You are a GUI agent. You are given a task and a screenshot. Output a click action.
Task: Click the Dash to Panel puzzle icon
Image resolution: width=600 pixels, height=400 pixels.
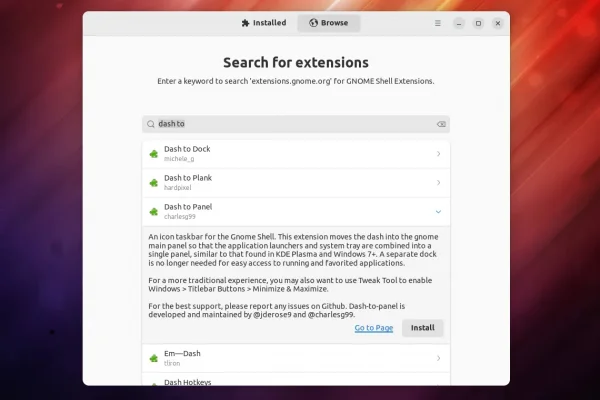pos(154,212)
